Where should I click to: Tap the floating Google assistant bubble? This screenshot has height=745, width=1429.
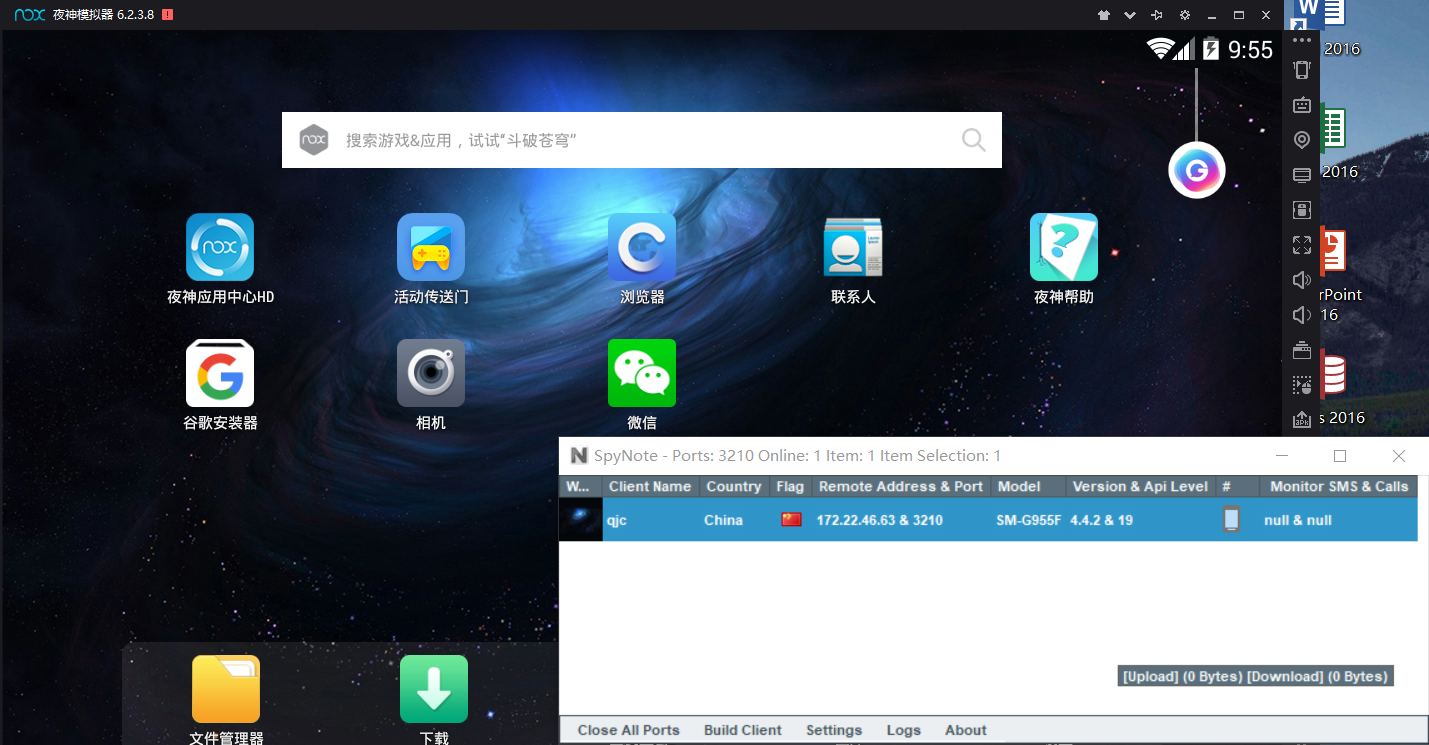(1197, 170)
